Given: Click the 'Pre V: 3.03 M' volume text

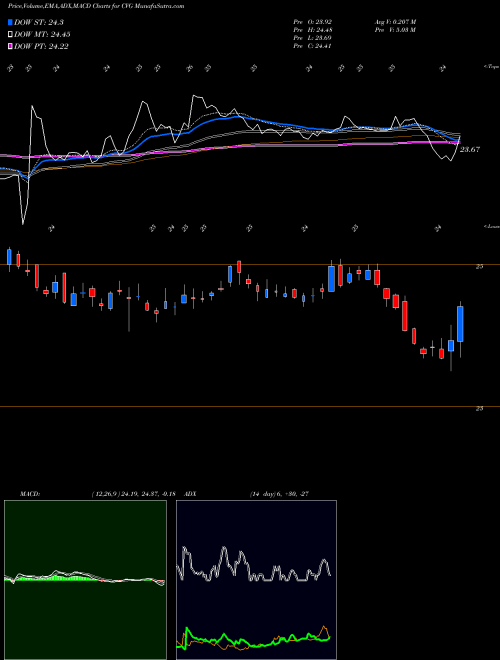Looking at the screenshot, I should coord(395,30).
